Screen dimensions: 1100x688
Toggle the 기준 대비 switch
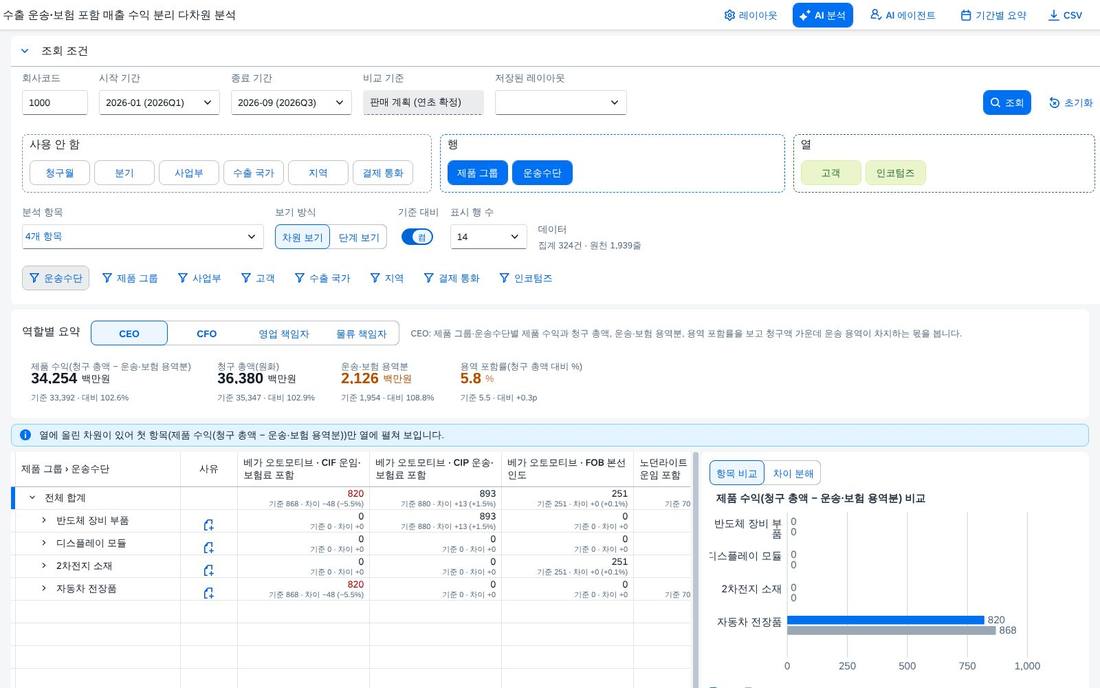(x=417, y=237)
